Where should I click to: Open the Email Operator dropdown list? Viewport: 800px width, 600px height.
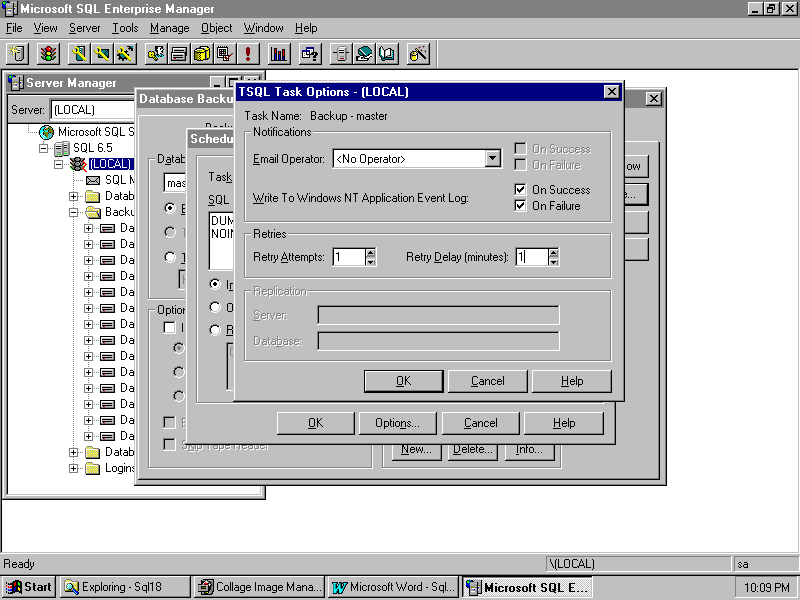pyautogui.click(x=492, y=158)
